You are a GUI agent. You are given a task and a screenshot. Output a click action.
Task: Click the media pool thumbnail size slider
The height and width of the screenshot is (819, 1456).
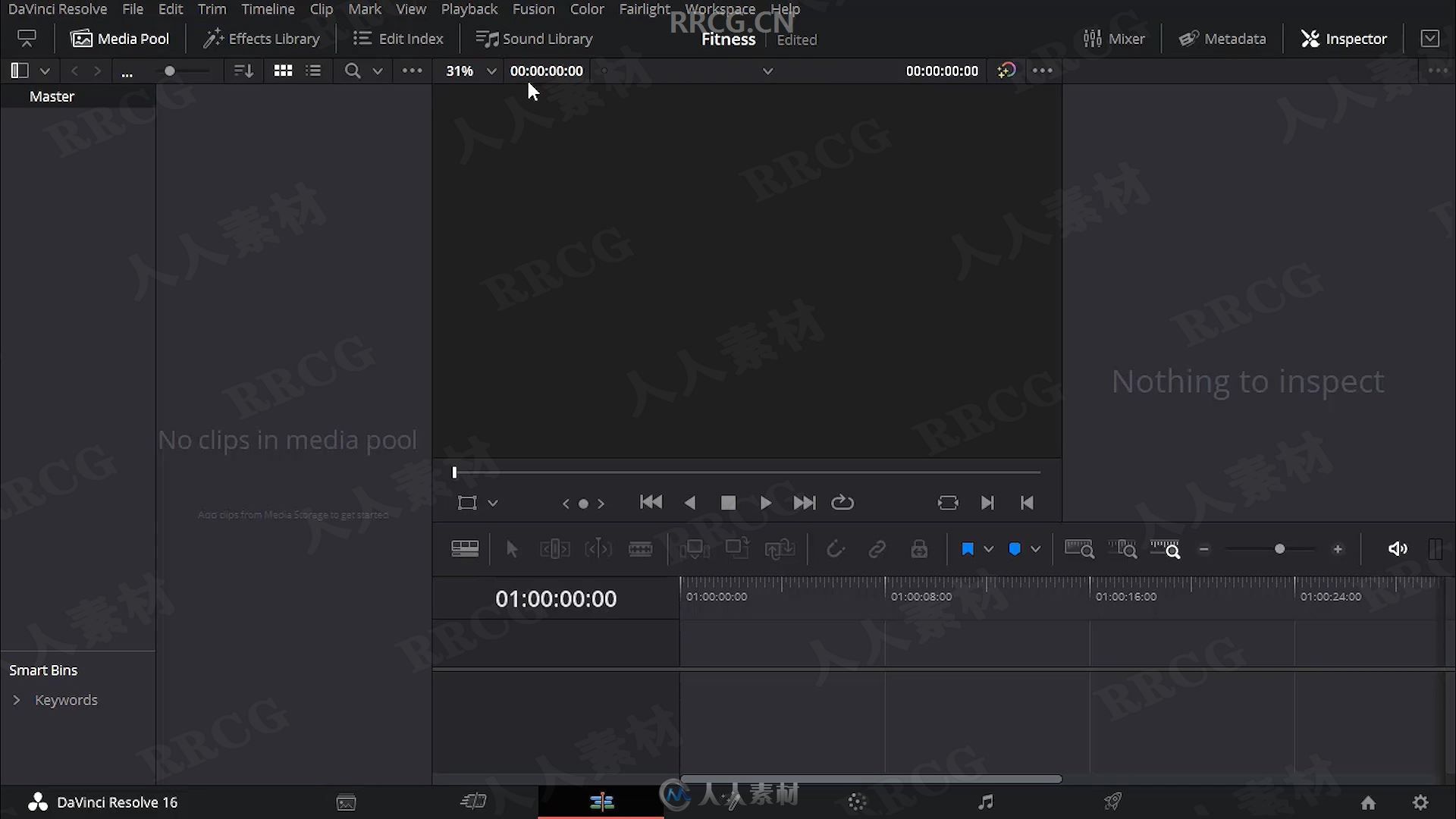(x=170, y=71)
